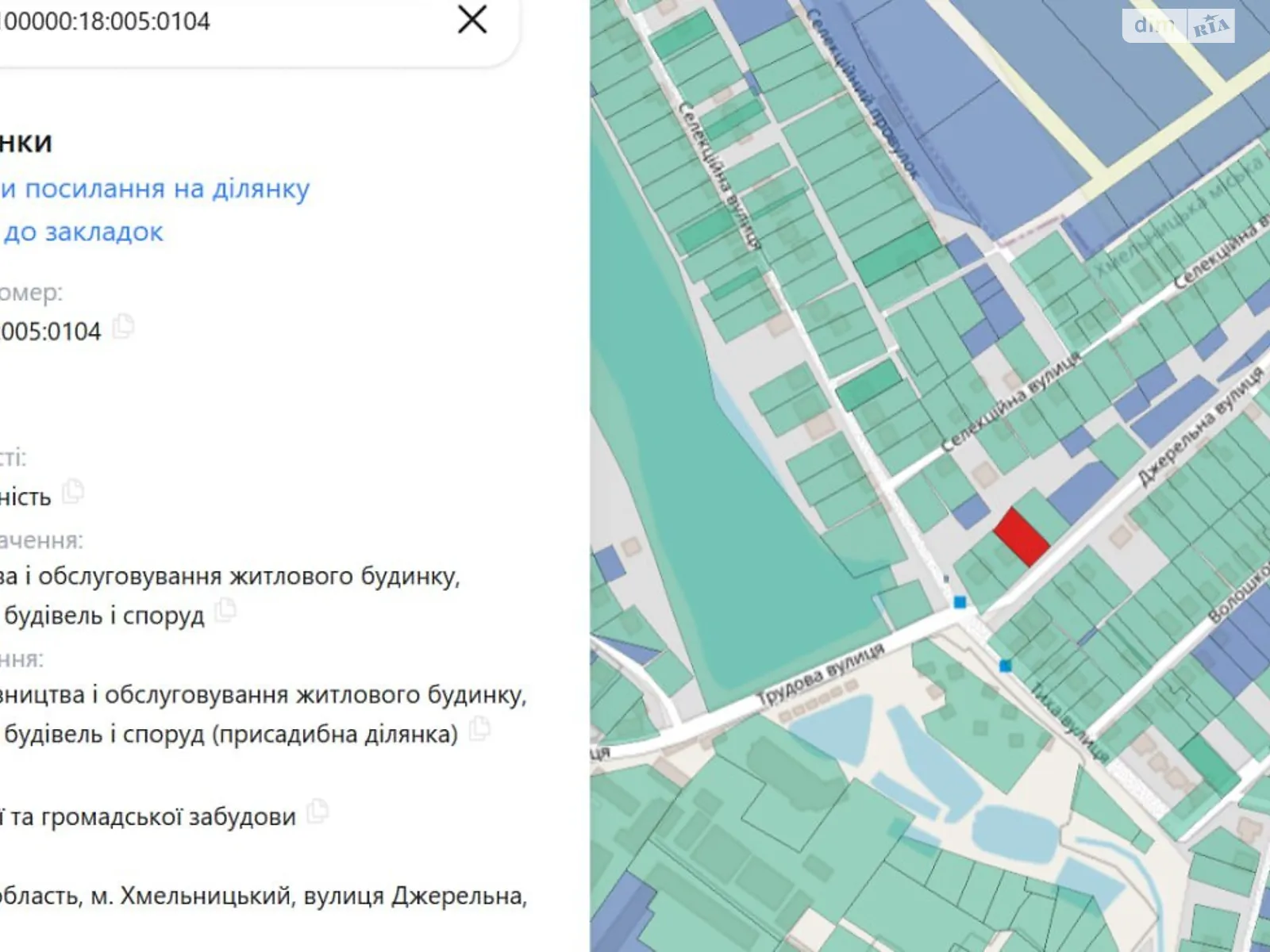Click the blue marker at the Трудова вулиця junction
This screenshot has width=1270, height=952.
[960, 602]
